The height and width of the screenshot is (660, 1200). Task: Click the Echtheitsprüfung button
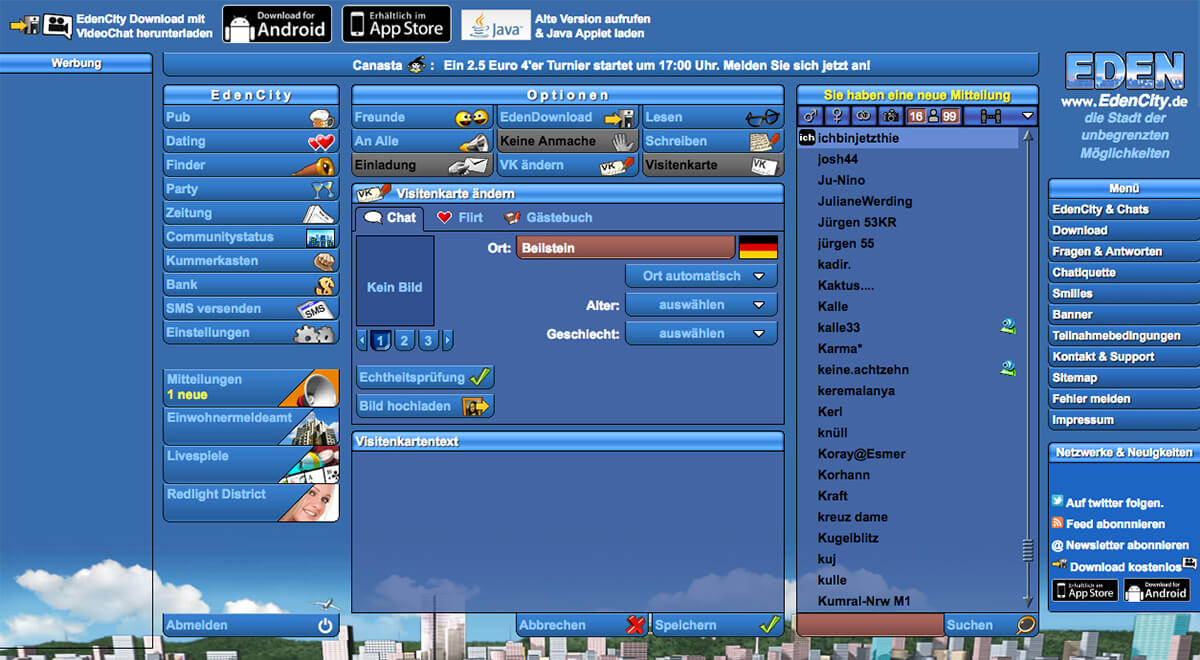[425, 378]
